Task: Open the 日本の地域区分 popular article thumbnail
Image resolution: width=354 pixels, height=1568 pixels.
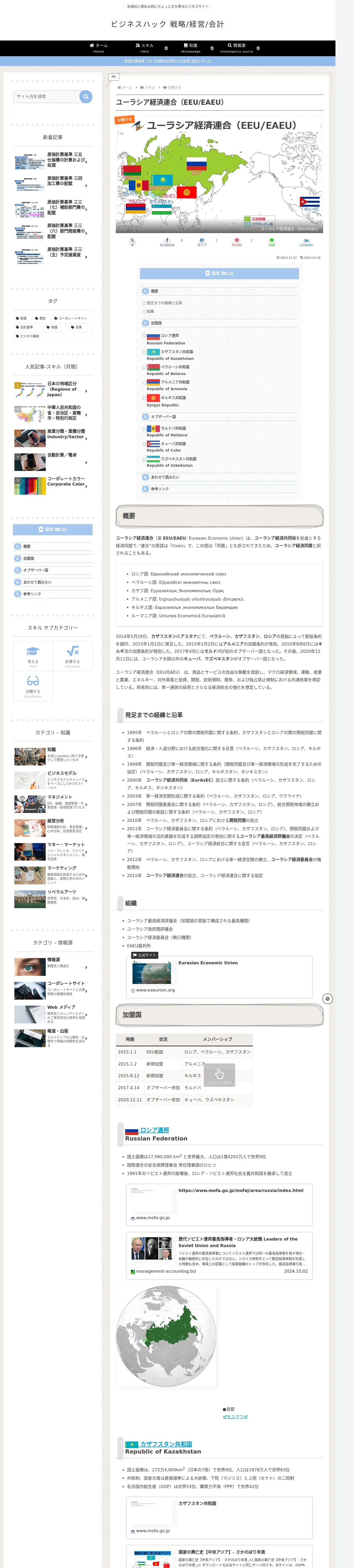Action: (x=30, y=390)
